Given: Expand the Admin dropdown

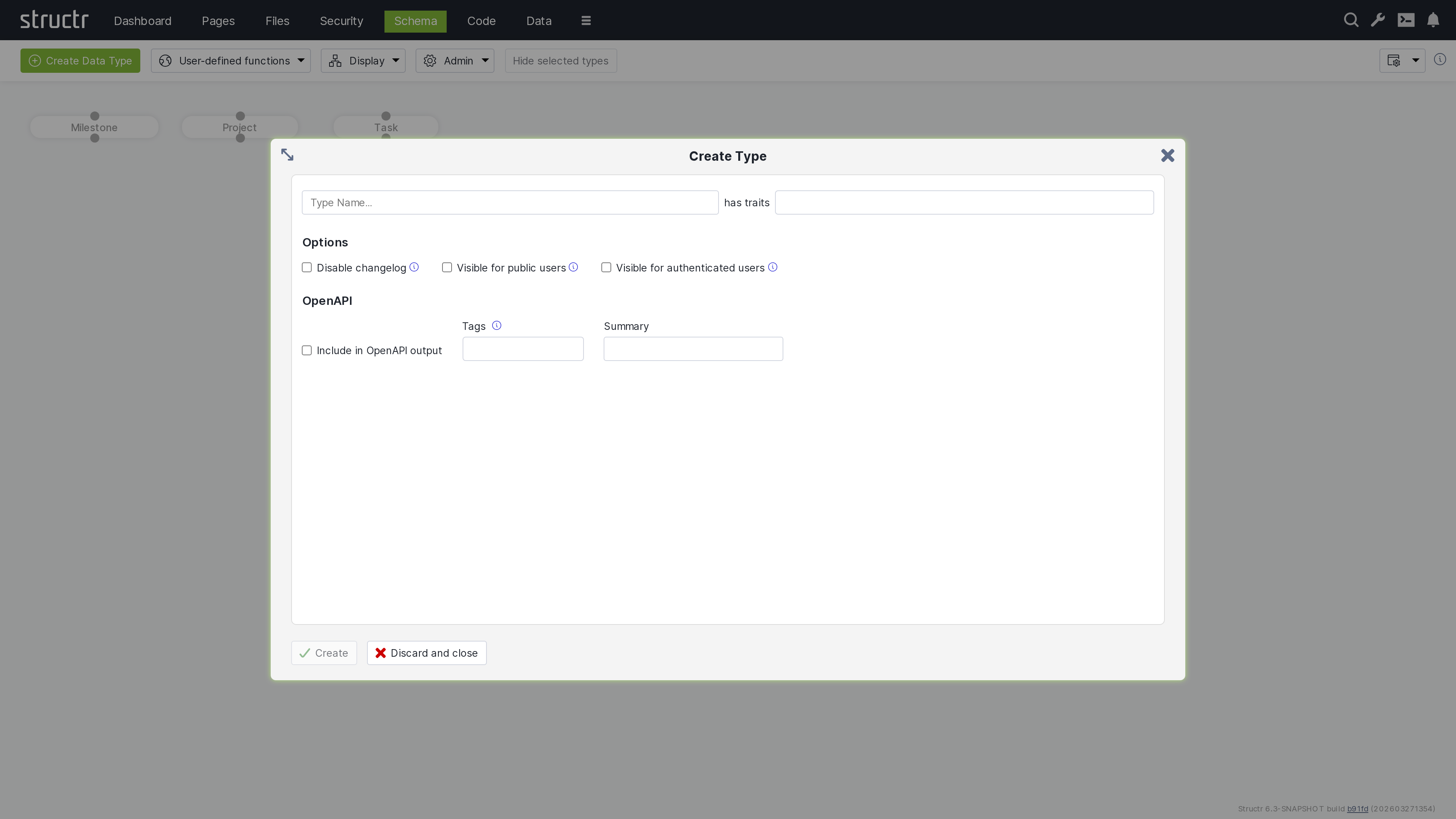Looking at the screenshot, I should pos(455,61).
